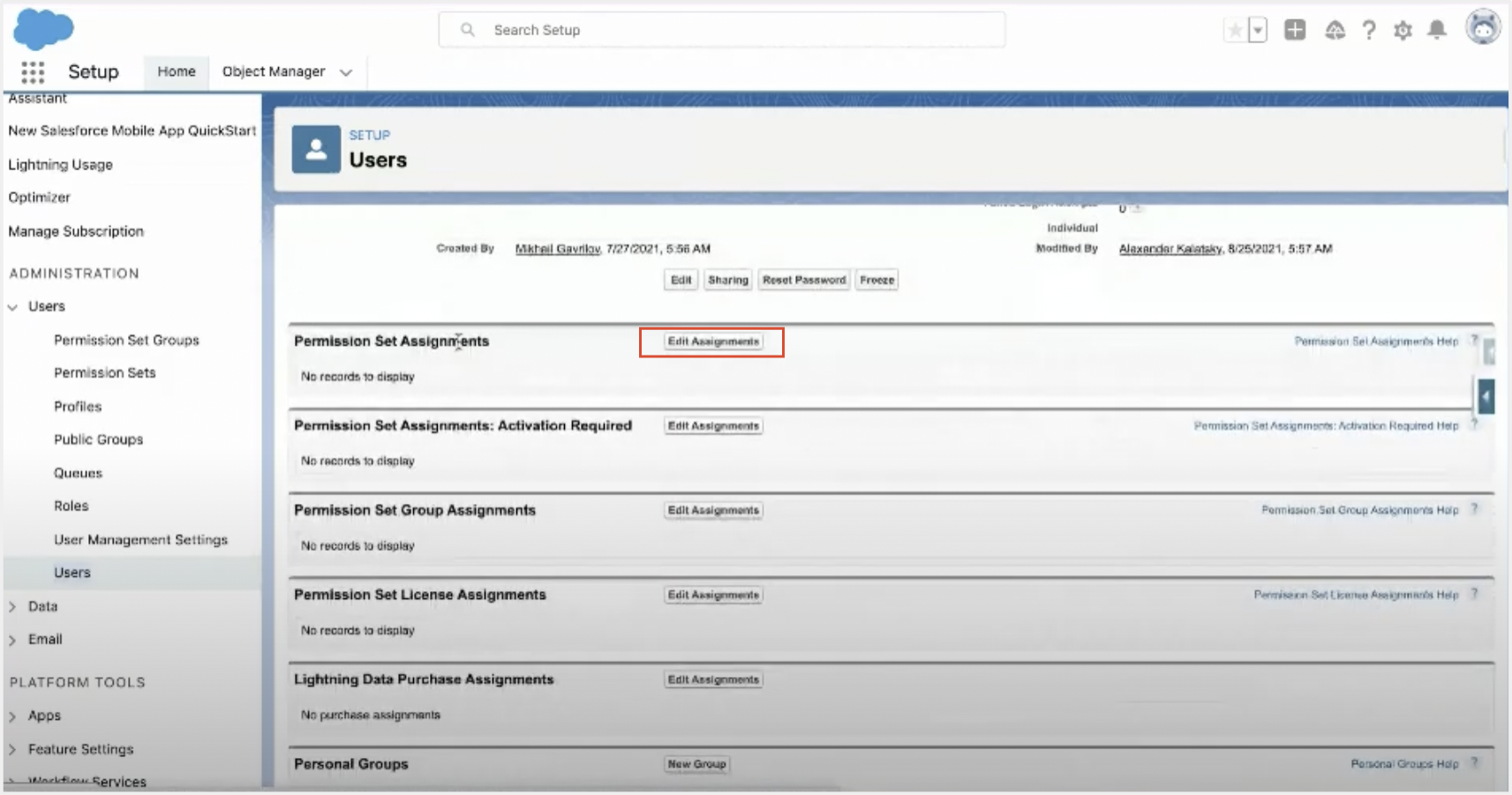
Task: Open the Alexander Kalatsky modifier link
Action: coord(1170,249)
